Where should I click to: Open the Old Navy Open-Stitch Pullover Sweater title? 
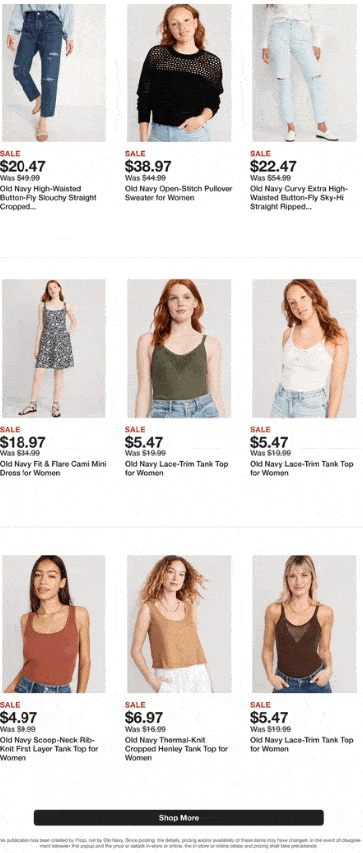point(179,193)
